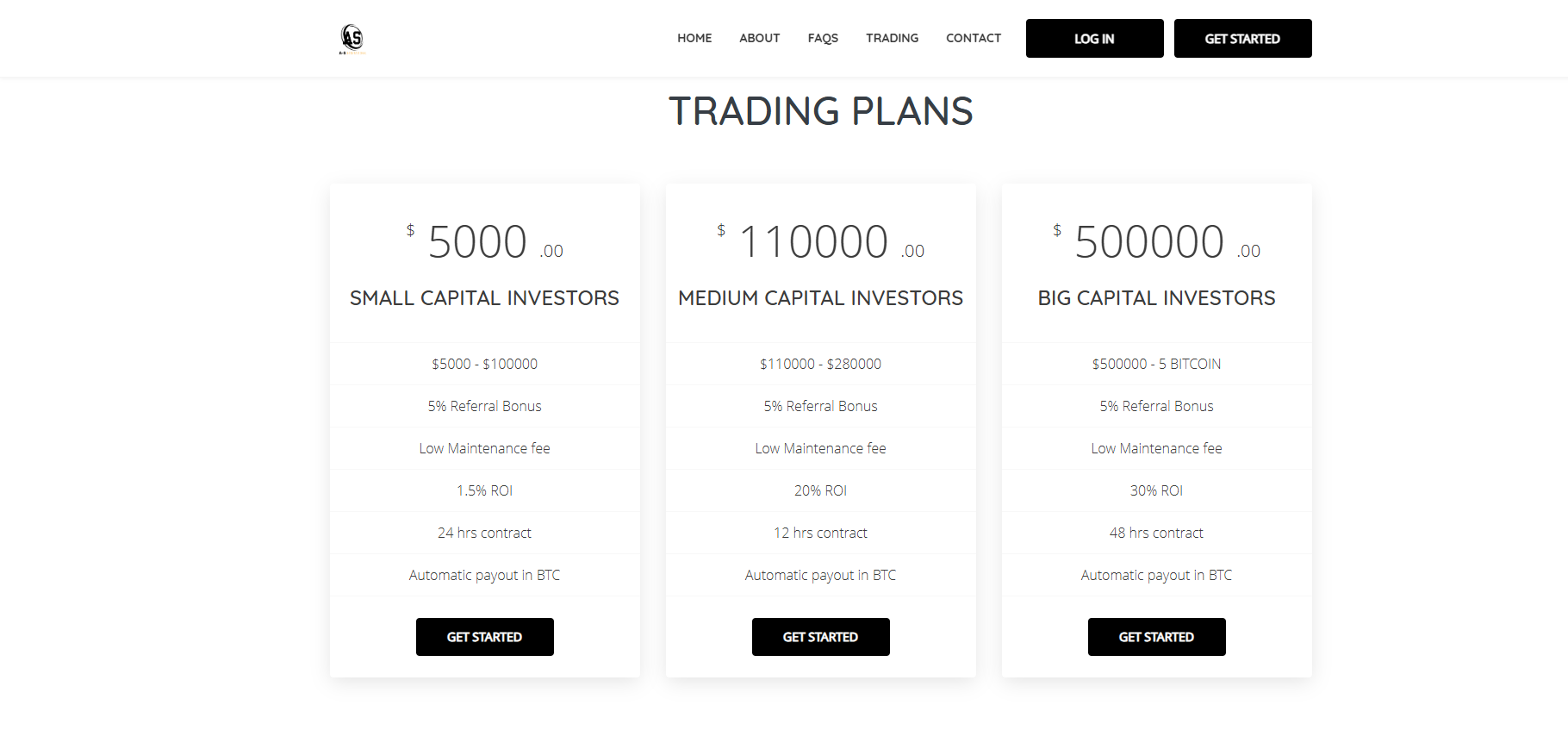1568x749 pixels.
Task: Open the About menu item
Action: click(x=759, y=38)
